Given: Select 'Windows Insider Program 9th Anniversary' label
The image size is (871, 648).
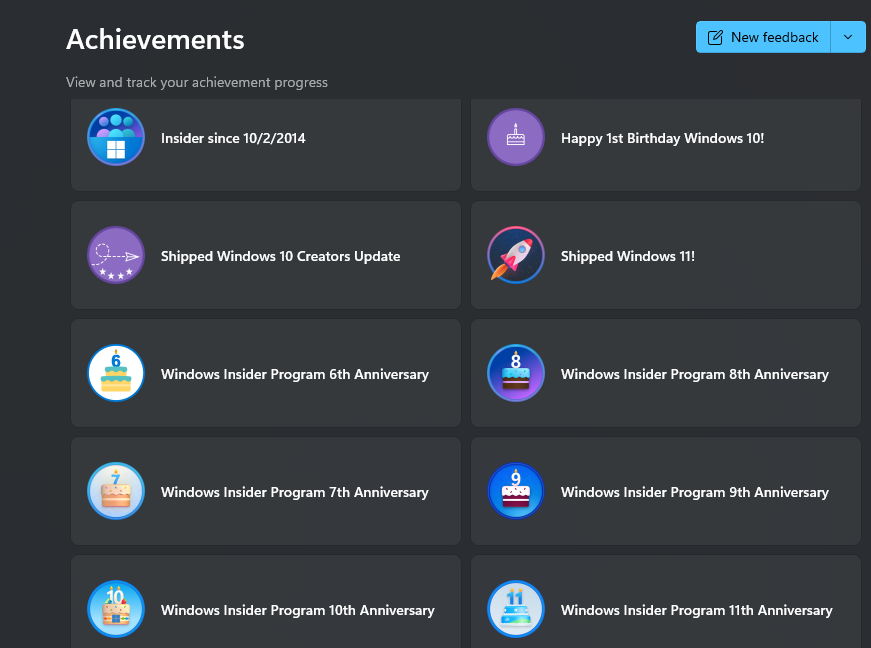Looking at the screenshot, I should 695,493.
